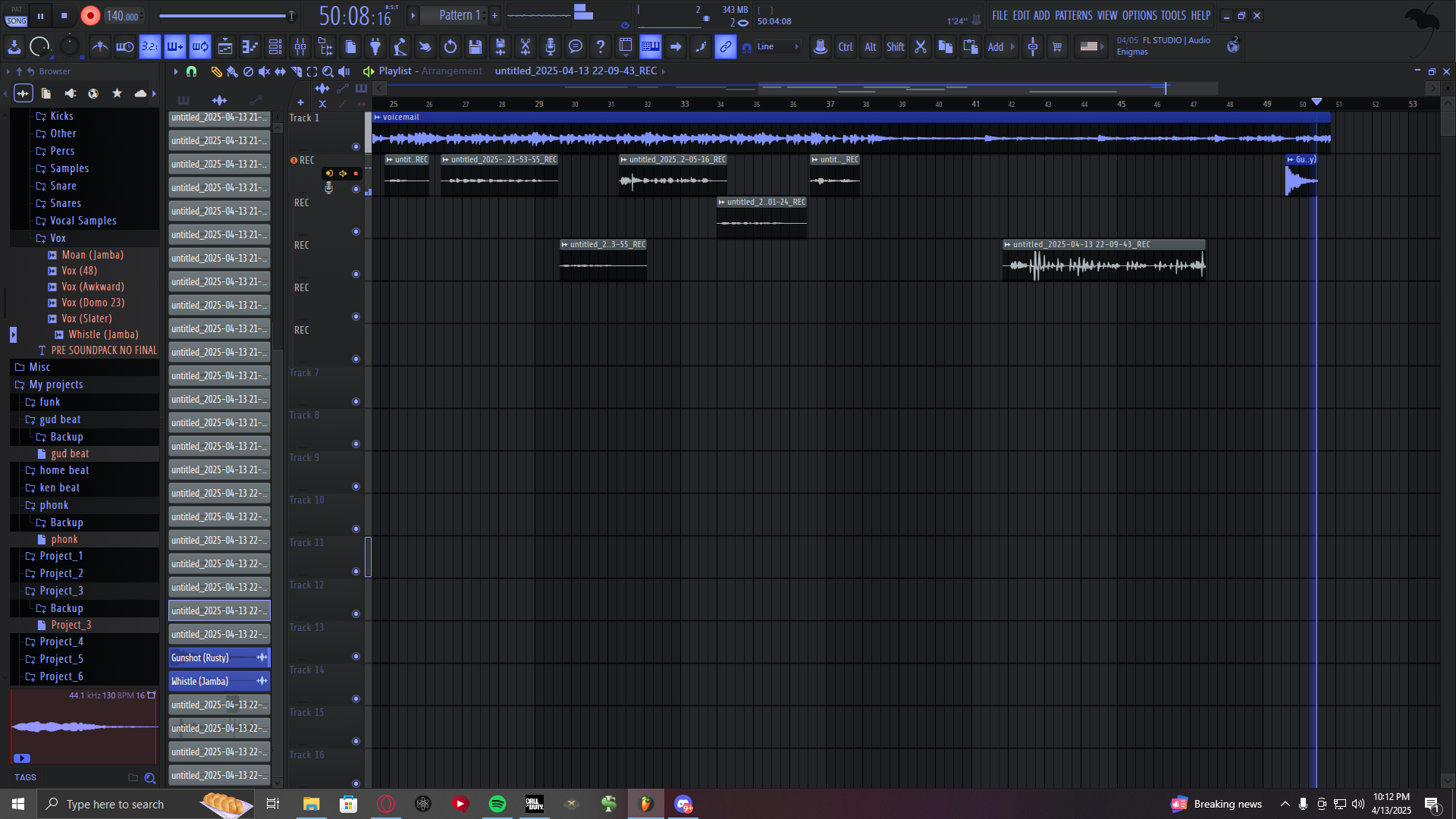This screenshot has height=819, width=1456.
Task: Toggle the playlist magnet snap icon
Action: tap(191, 71)
